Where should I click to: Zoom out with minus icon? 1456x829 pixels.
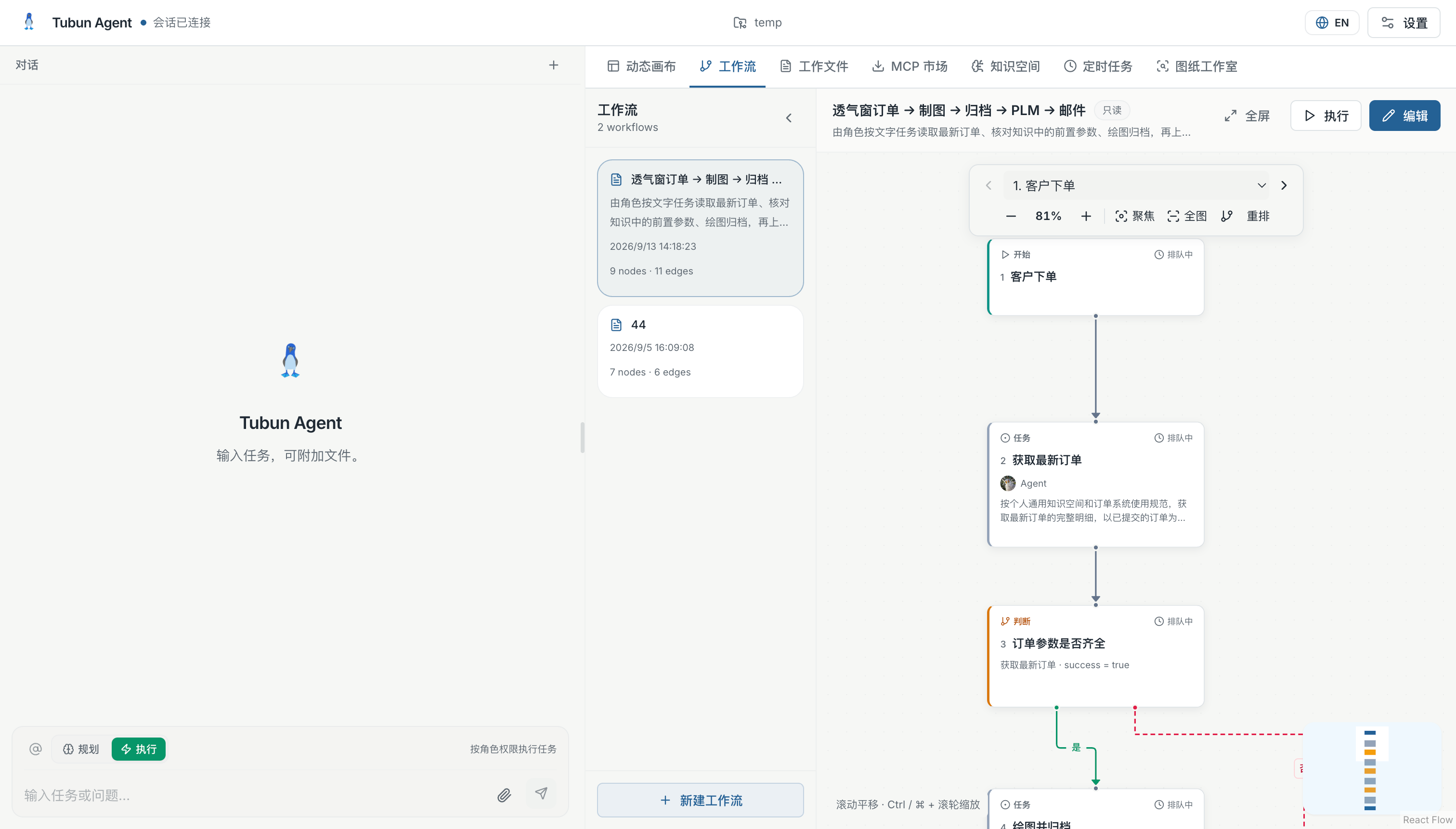coord(1011,216)
